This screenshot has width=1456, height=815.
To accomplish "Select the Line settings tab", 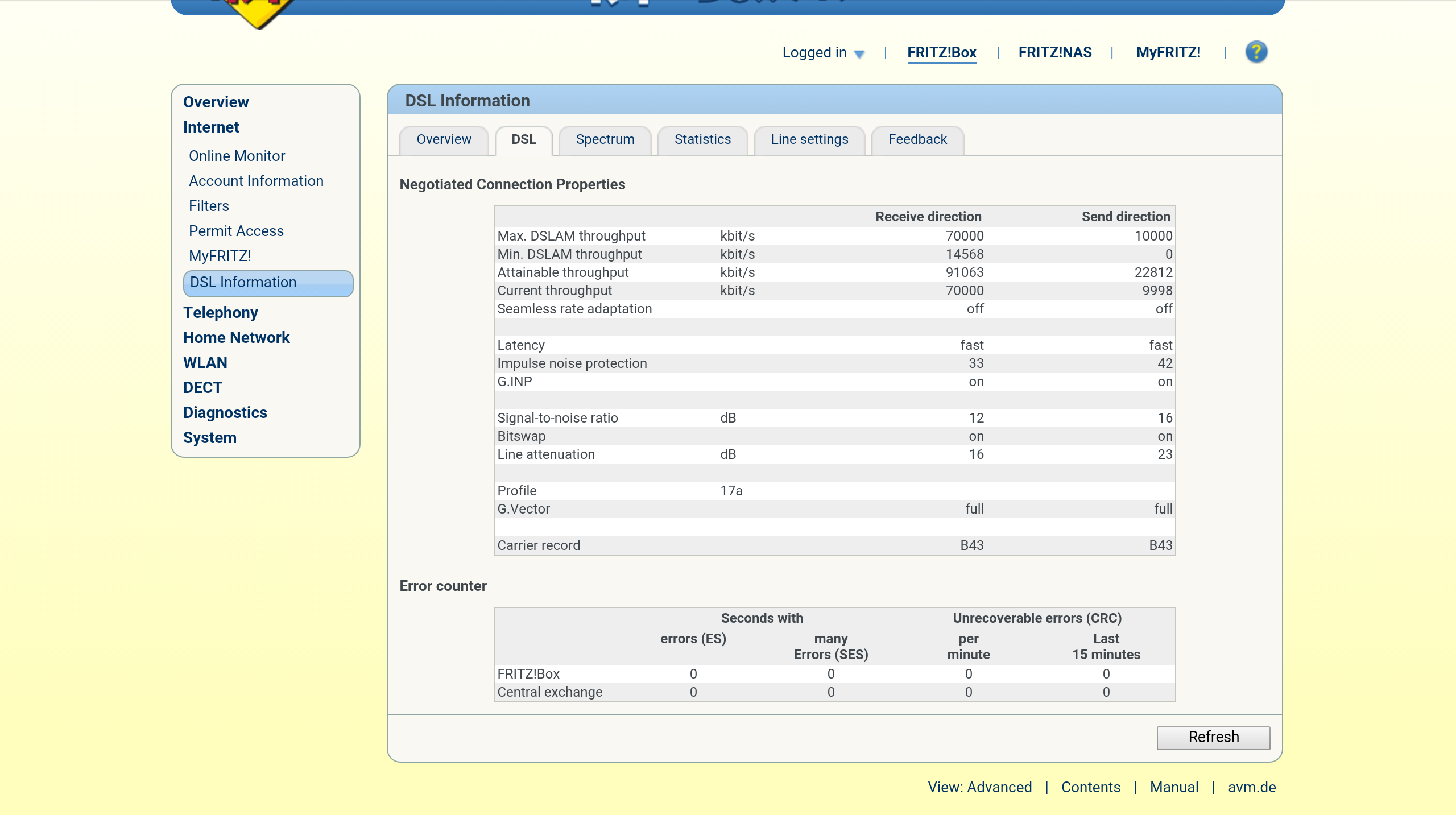I will pos(809,140).
